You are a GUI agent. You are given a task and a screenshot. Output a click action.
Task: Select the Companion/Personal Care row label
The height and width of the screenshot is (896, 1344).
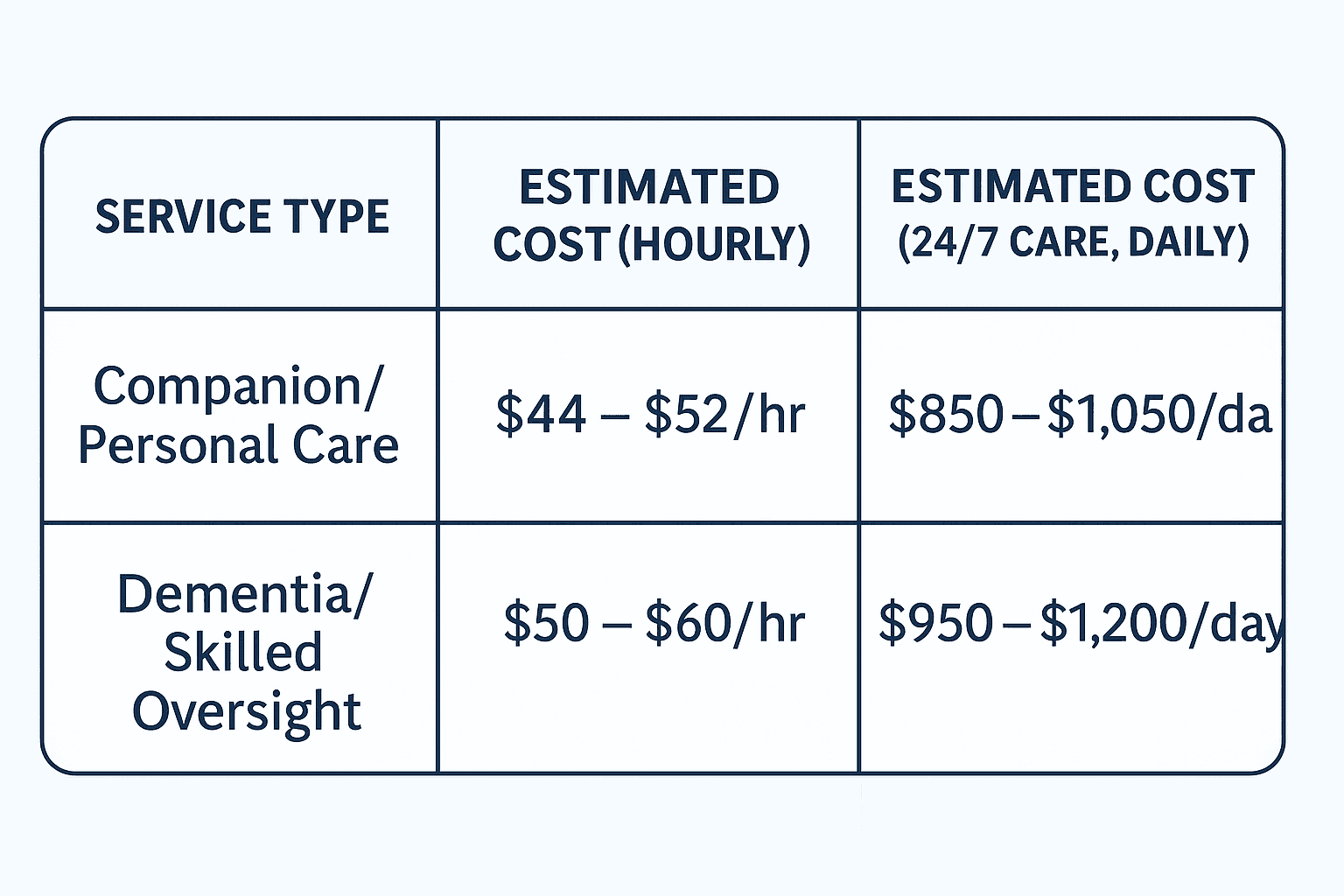click(x=238, y=415)
